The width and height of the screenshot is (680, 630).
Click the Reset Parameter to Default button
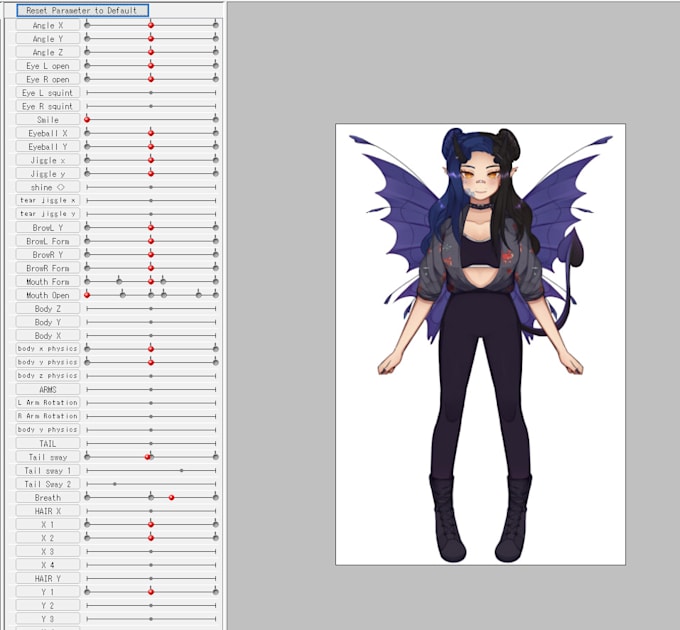(x=82, y=10)
